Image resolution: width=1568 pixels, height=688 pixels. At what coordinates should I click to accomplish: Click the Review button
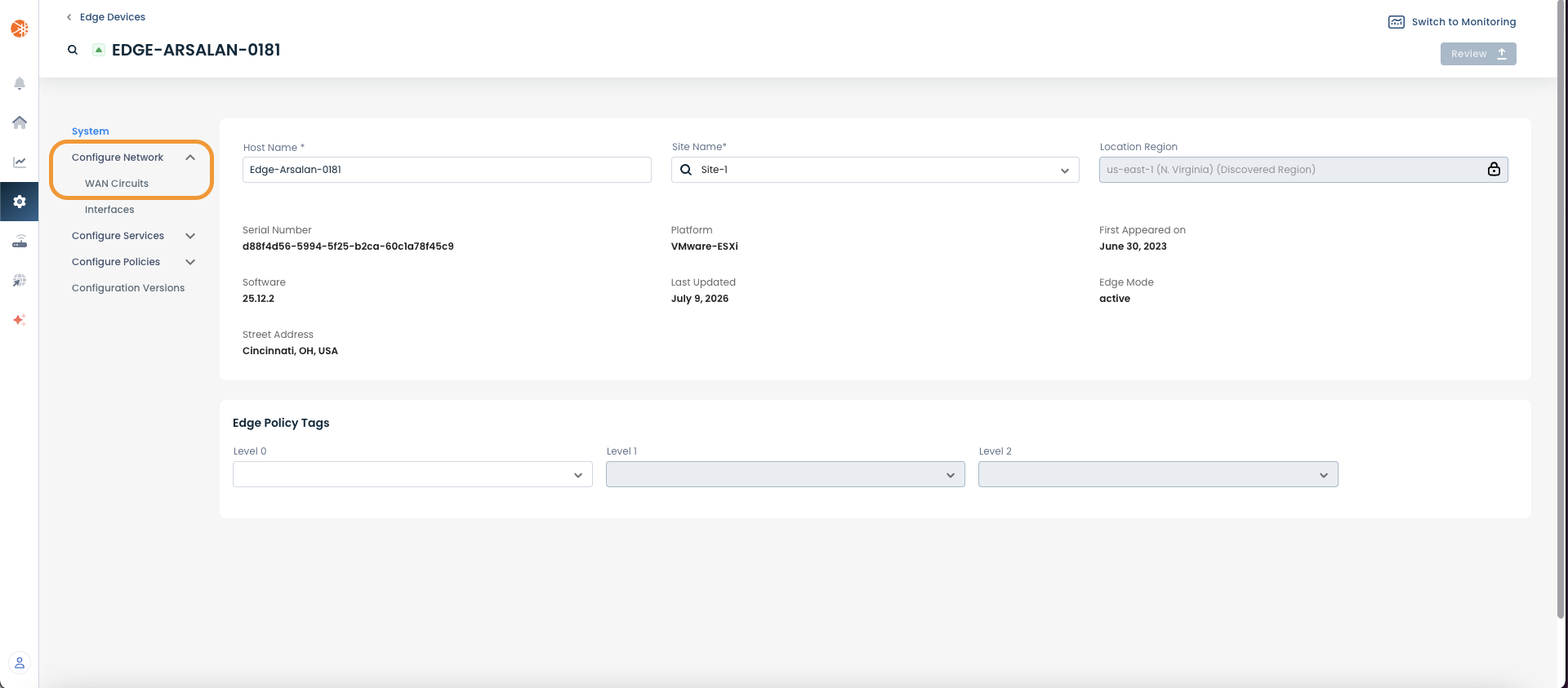point(1478,54)
